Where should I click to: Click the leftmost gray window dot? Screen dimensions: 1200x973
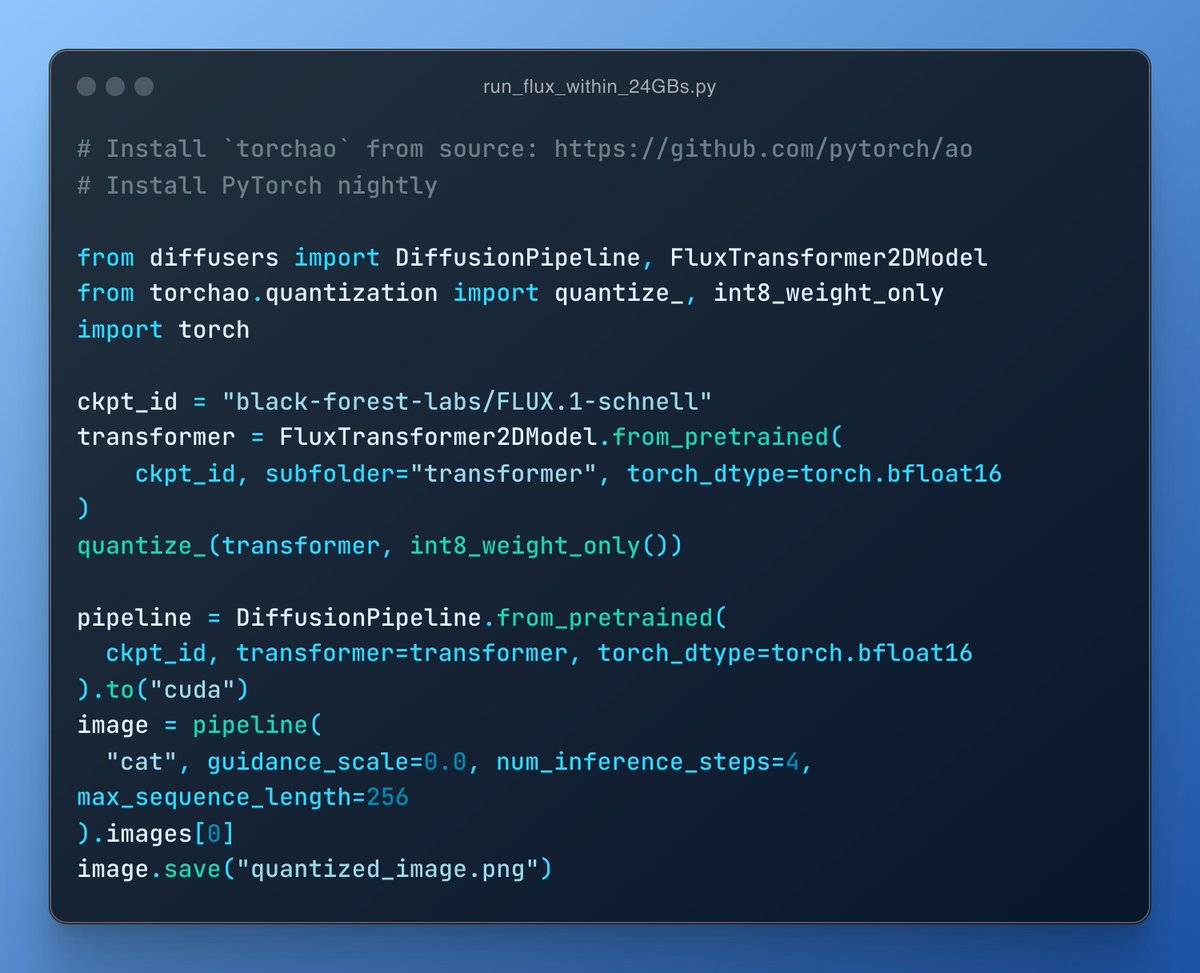87,86
